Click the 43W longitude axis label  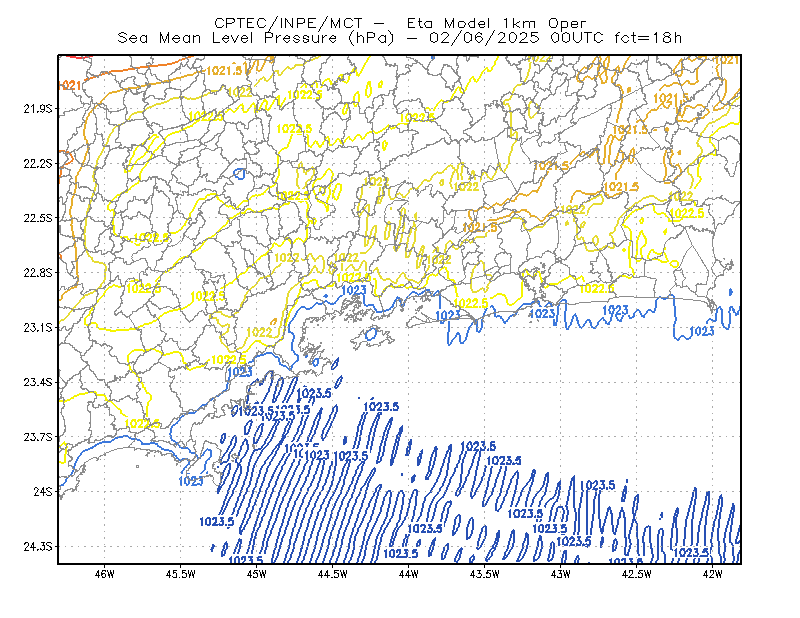coord(561,574)
